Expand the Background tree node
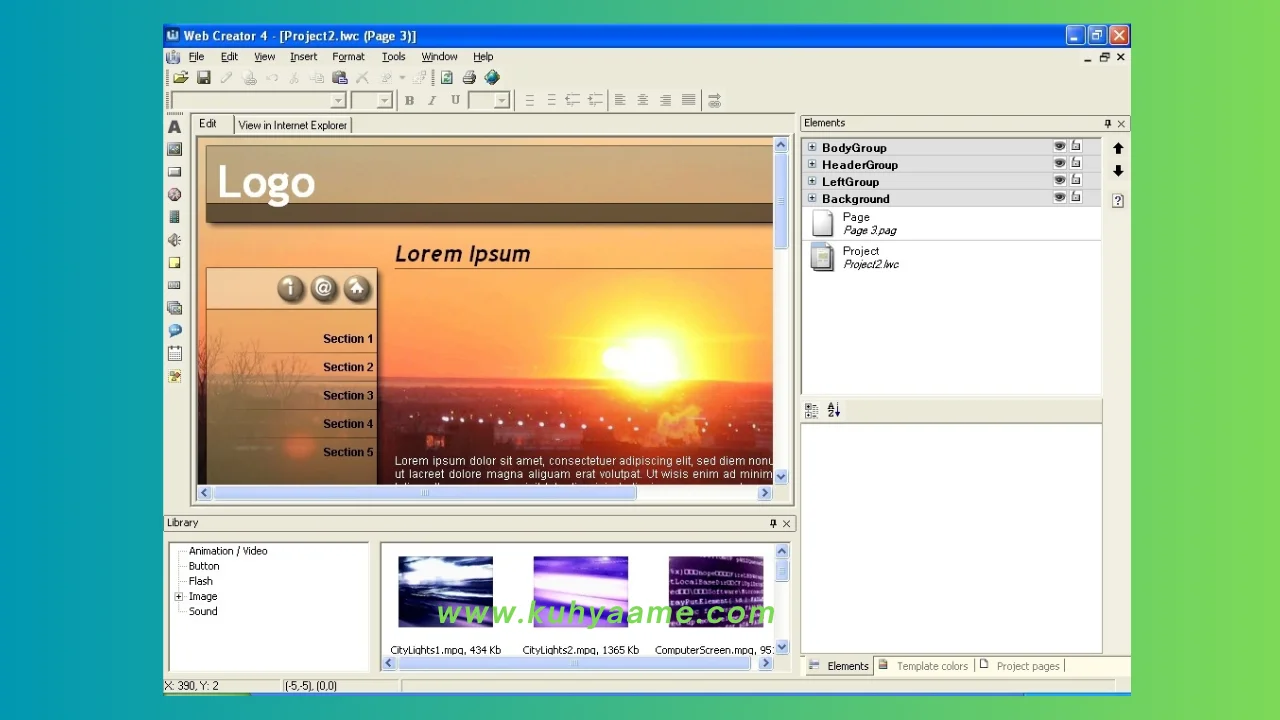This screenshot has height=720, width=1280. 812,198
